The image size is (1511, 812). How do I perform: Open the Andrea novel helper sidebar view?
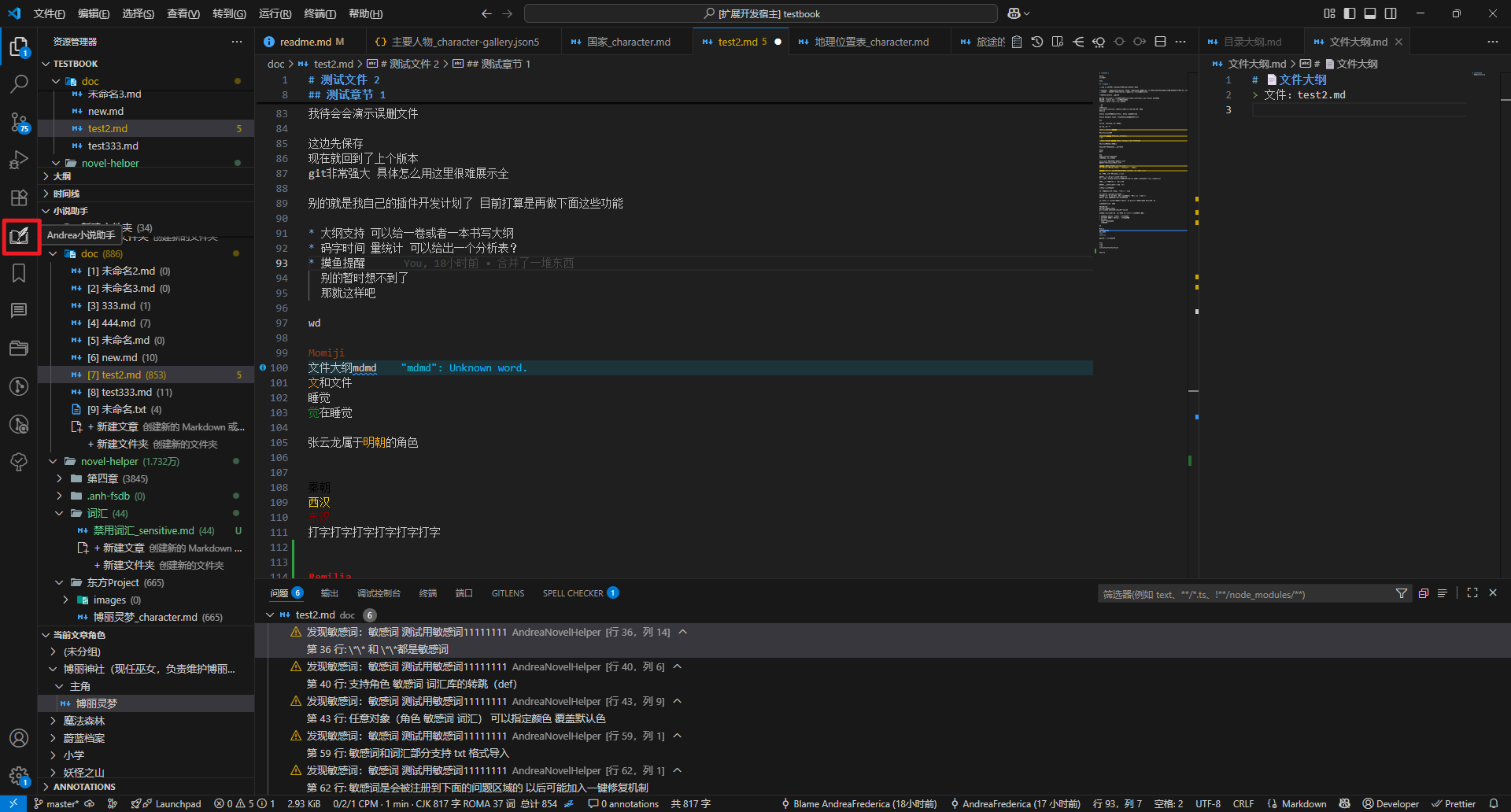tap(20, 236)
